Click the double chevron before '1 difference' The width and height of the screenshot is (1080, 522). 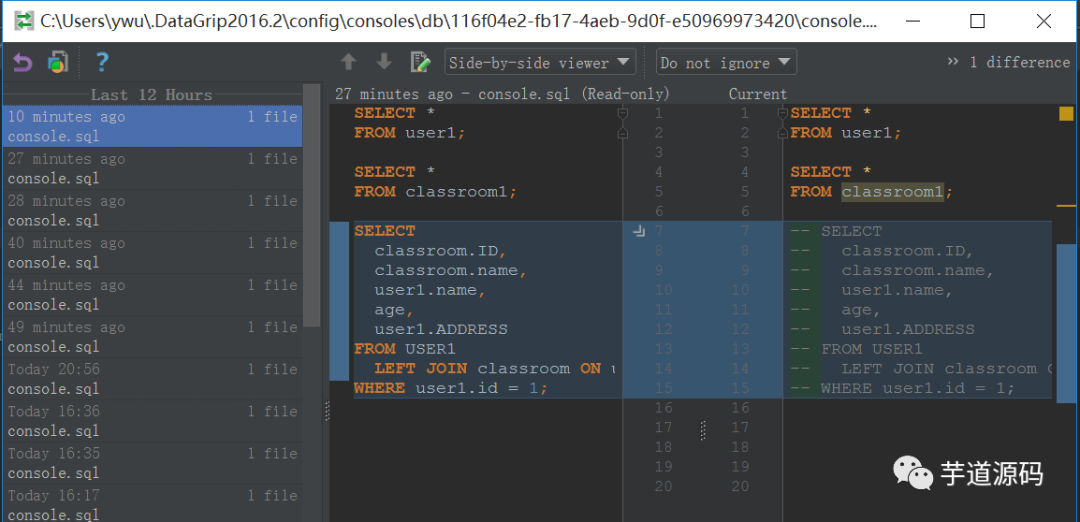[953, 62]
